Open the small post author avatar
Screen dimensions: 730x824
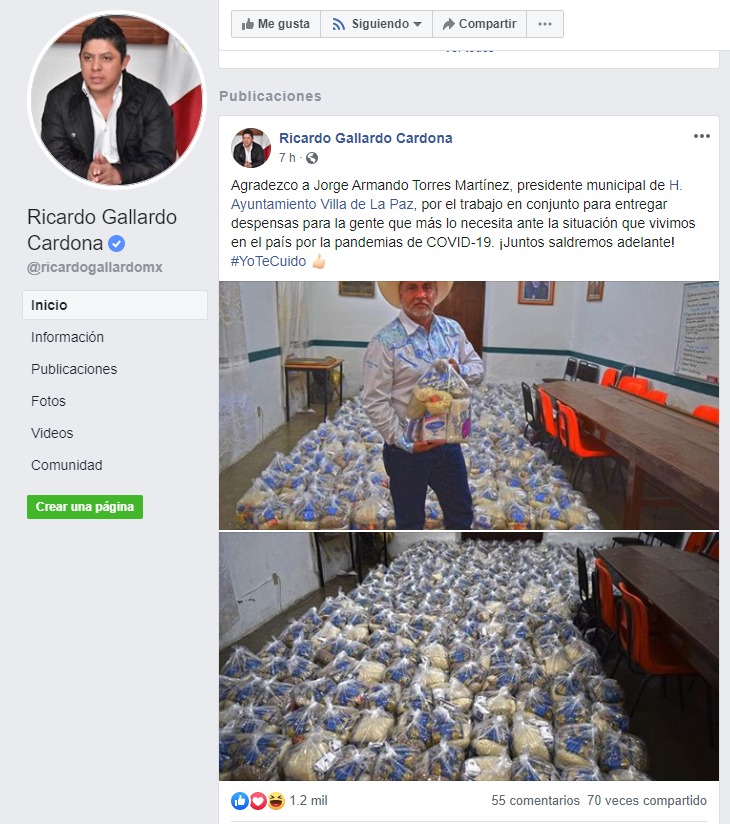(x=251, y=148)
